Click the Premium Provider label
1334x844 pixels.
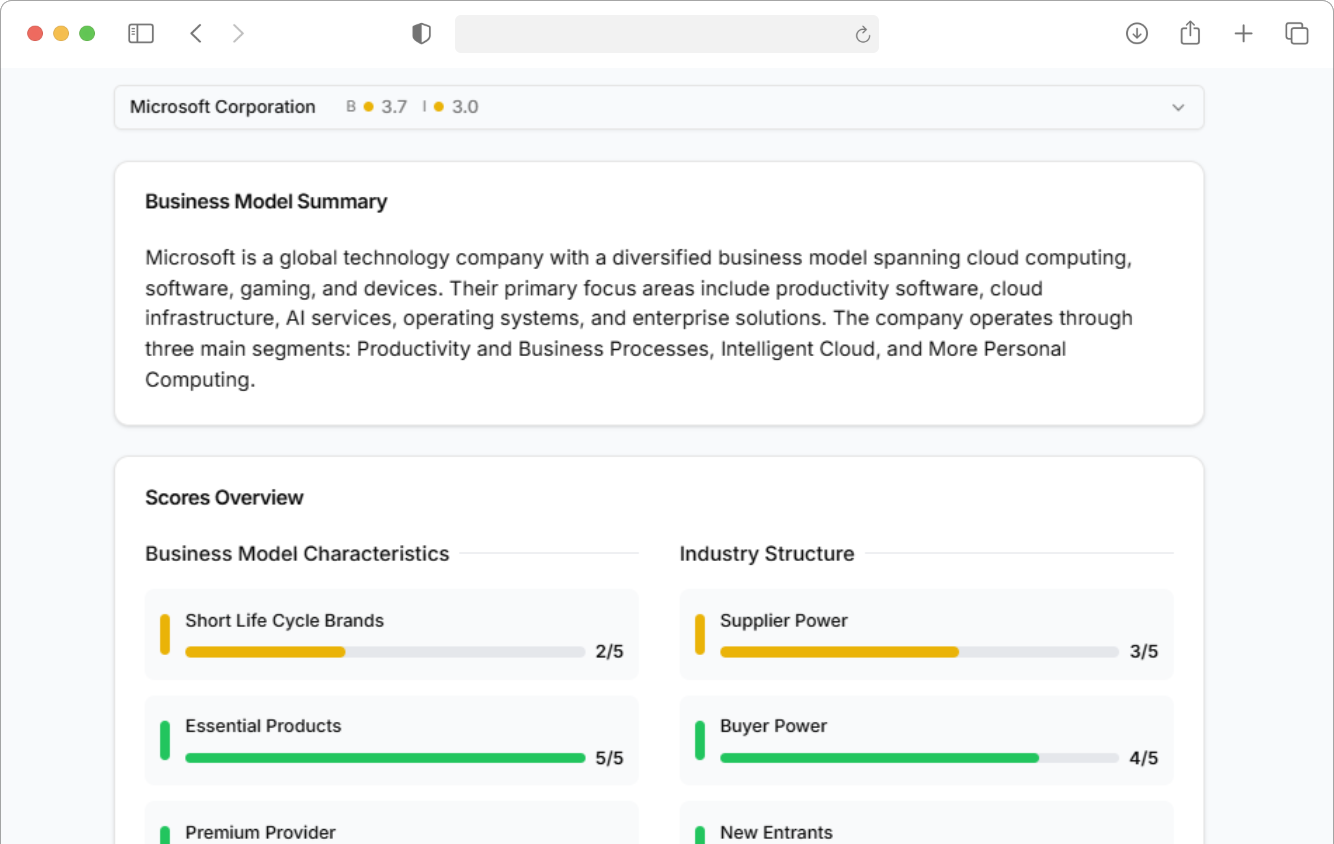pos(260,832)
